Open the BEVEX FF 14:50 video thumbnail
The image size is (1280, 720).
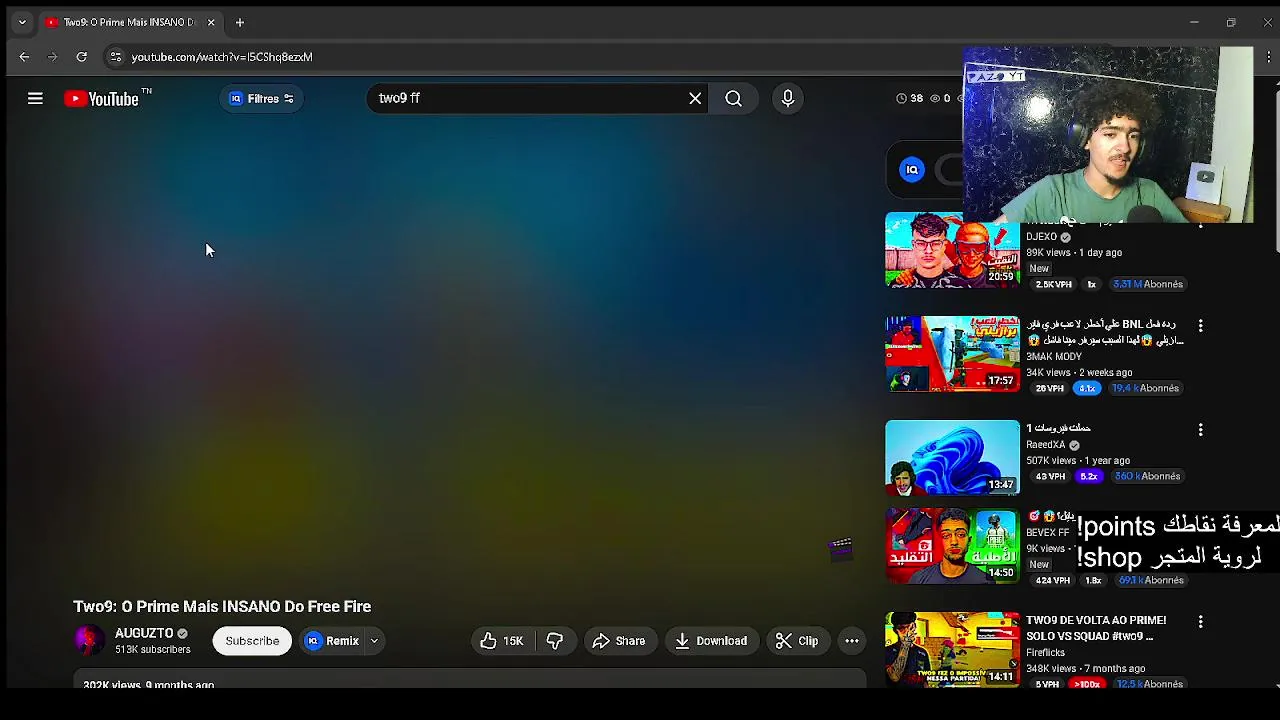click(x=952, y=546)
